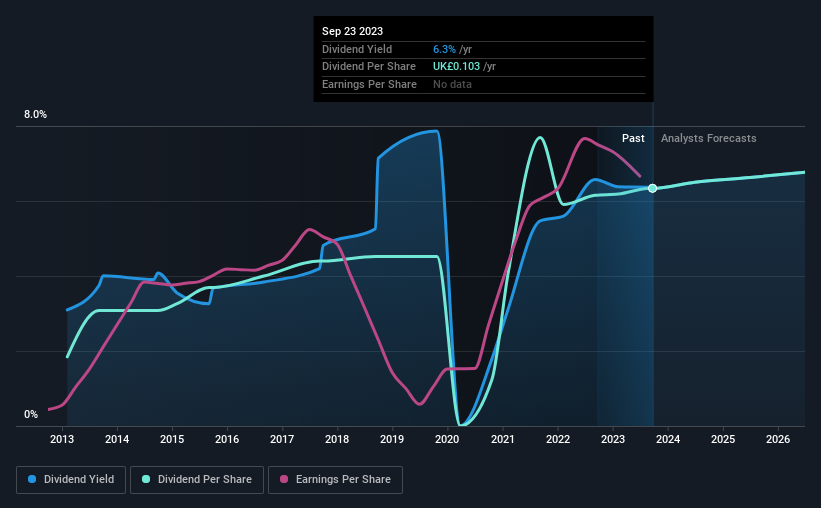Click the Sep 23 2023 tooltip header
Viewport: 821px width, 508px height.
pyautogui.click(x=352, y=31)
